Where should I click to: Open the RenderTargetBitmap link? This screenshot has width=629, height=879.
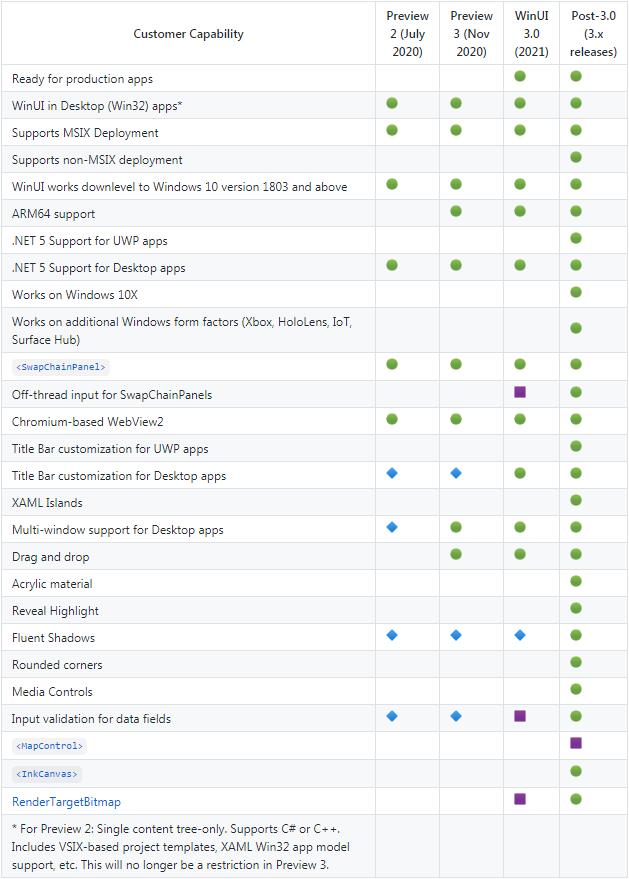(66, 802)
